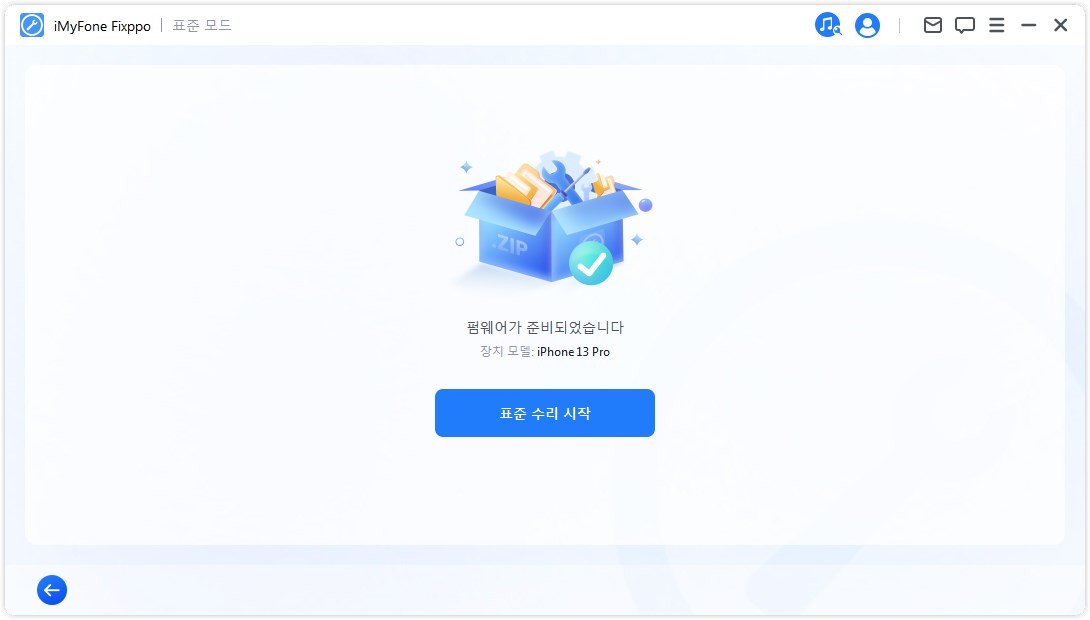Select the 표준 모드 title label
This screenshot has height=620, width=1090.
(x=202, y=26)
